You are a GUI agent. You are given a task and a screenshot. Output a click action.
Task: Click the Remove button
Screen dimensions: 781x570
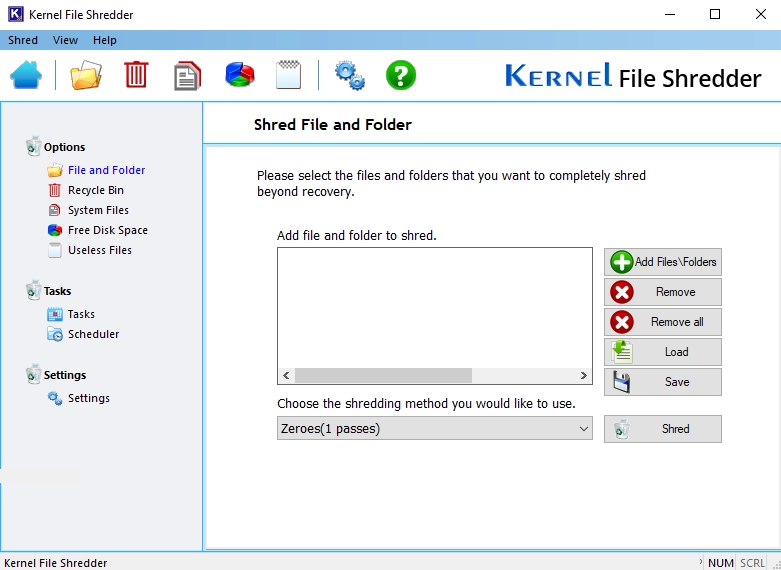[x=662, y=291]
